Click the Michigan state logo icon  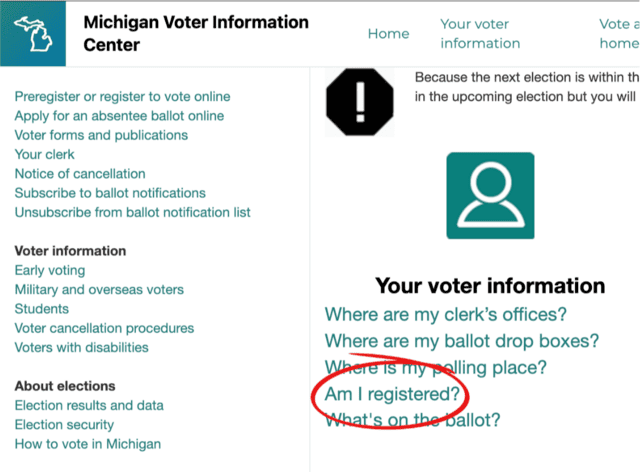tap(33, 33)
